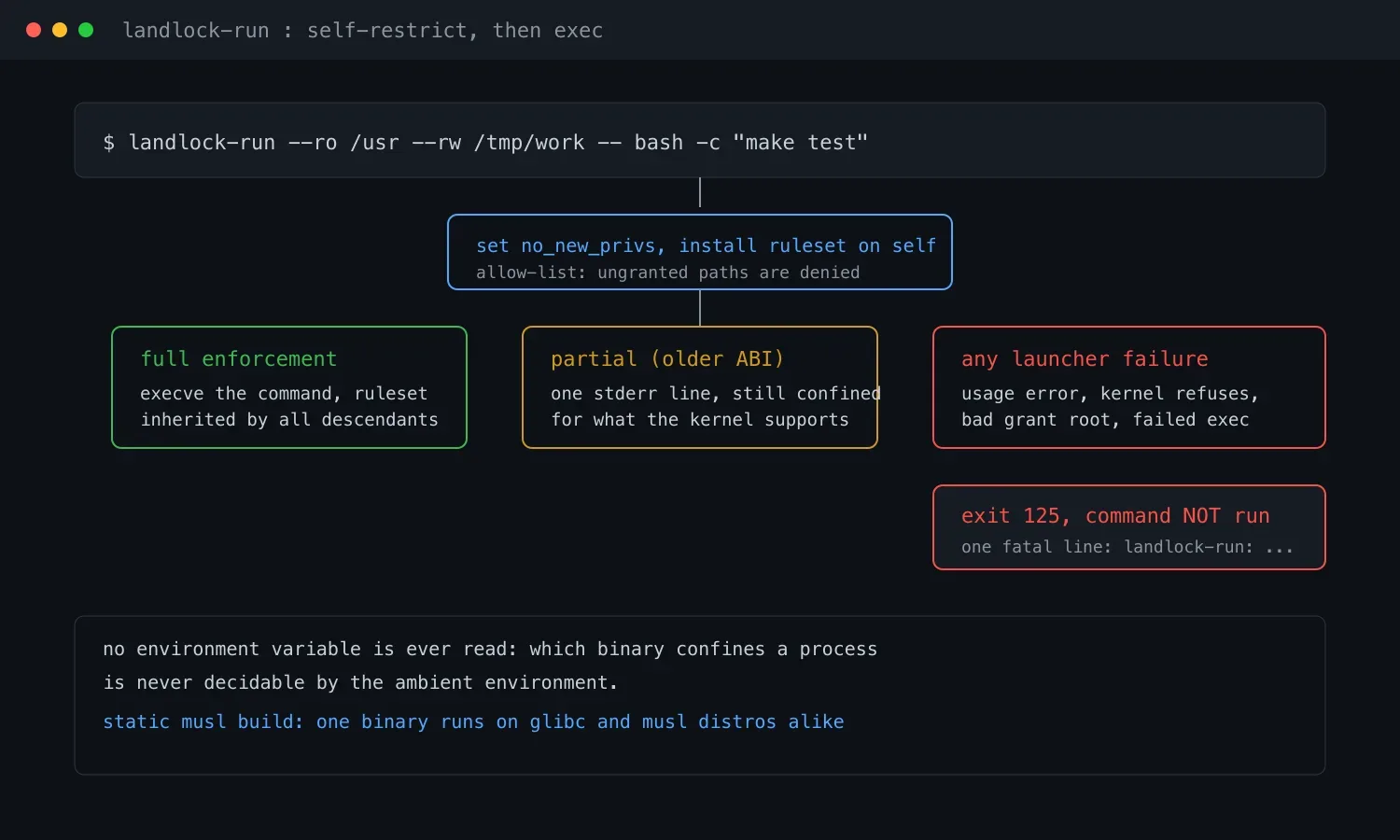Select the "set no_new_privs, install ruleset on self" heading
The width and height of the screenshot is (1400, 840).
tap(706, 245)
